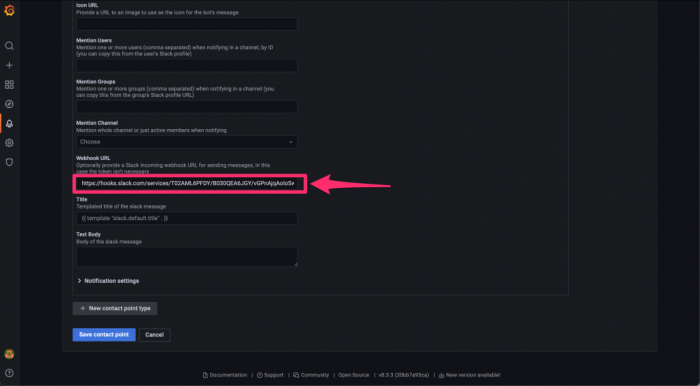Open the Dashboards grid icon
Screen dimensions: 700x386
pyautogui.click(x=9, y=85)
